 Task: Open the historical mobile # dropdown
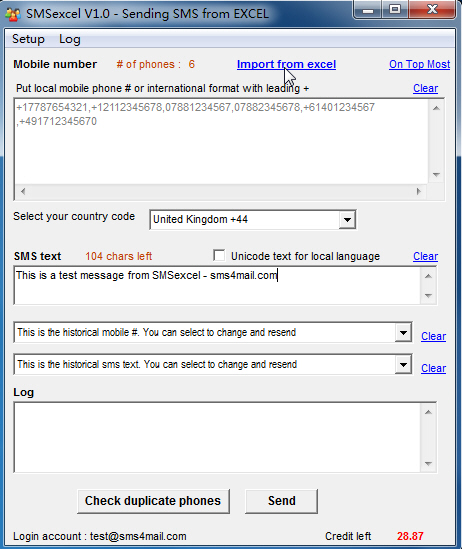click(403, 333)
